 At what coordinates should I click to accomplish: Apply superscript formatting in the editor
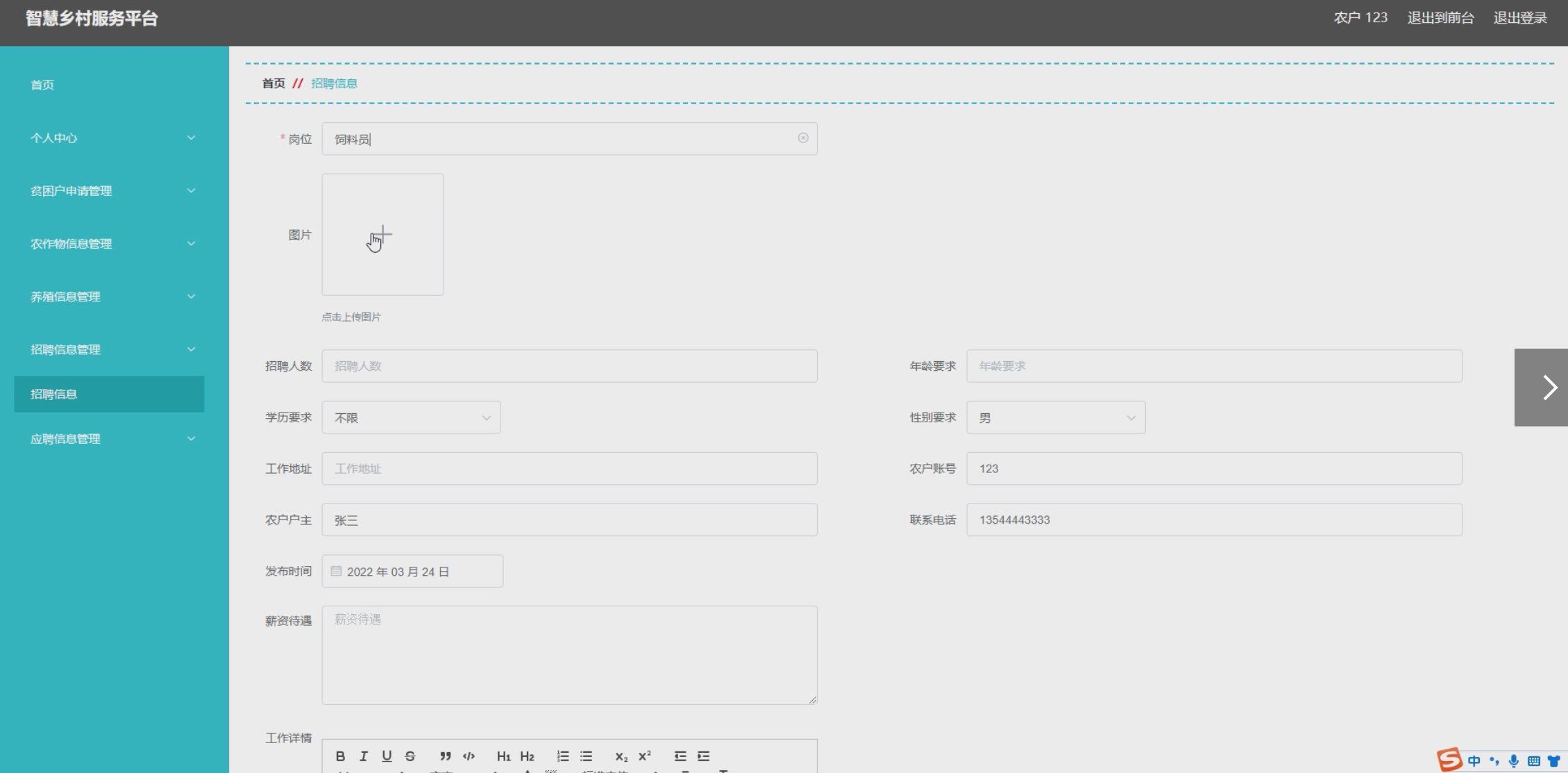click(x=645, y=756)
